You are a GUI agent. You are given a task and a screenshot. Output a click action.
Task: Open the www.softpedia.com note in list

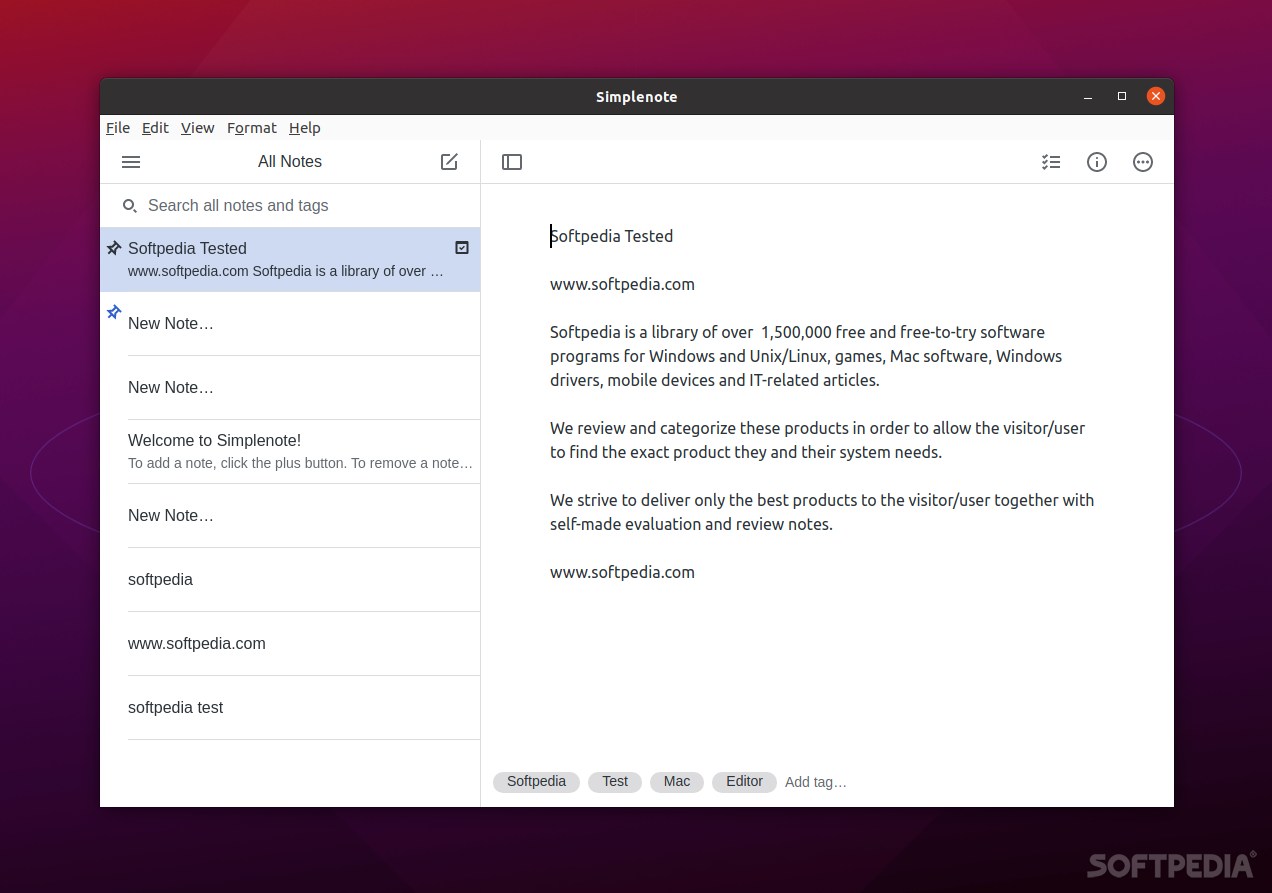pyautogui.click(x=290, y=644)
